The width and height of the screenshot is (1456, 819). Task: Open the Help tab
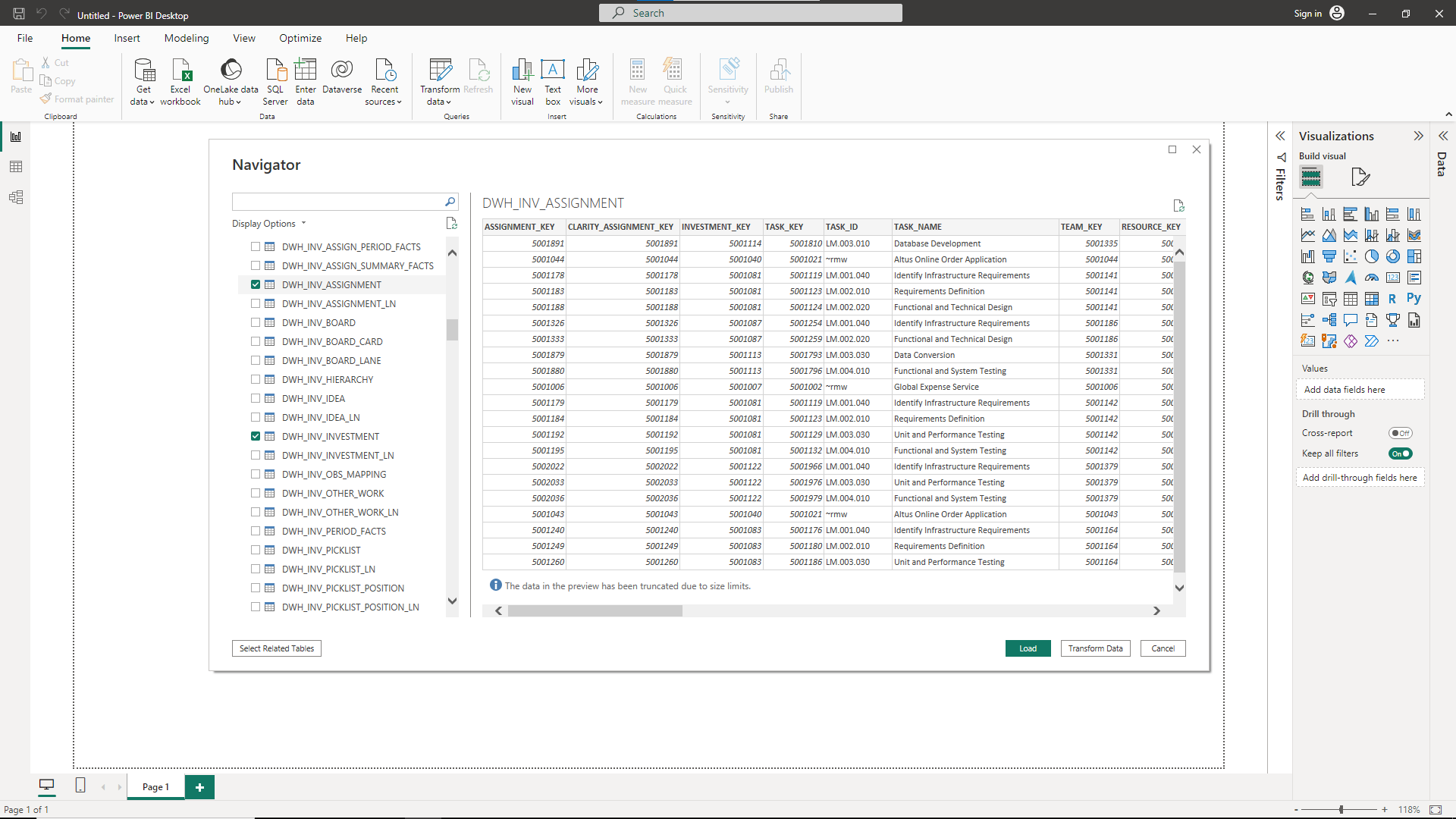[x=356, y=38]
